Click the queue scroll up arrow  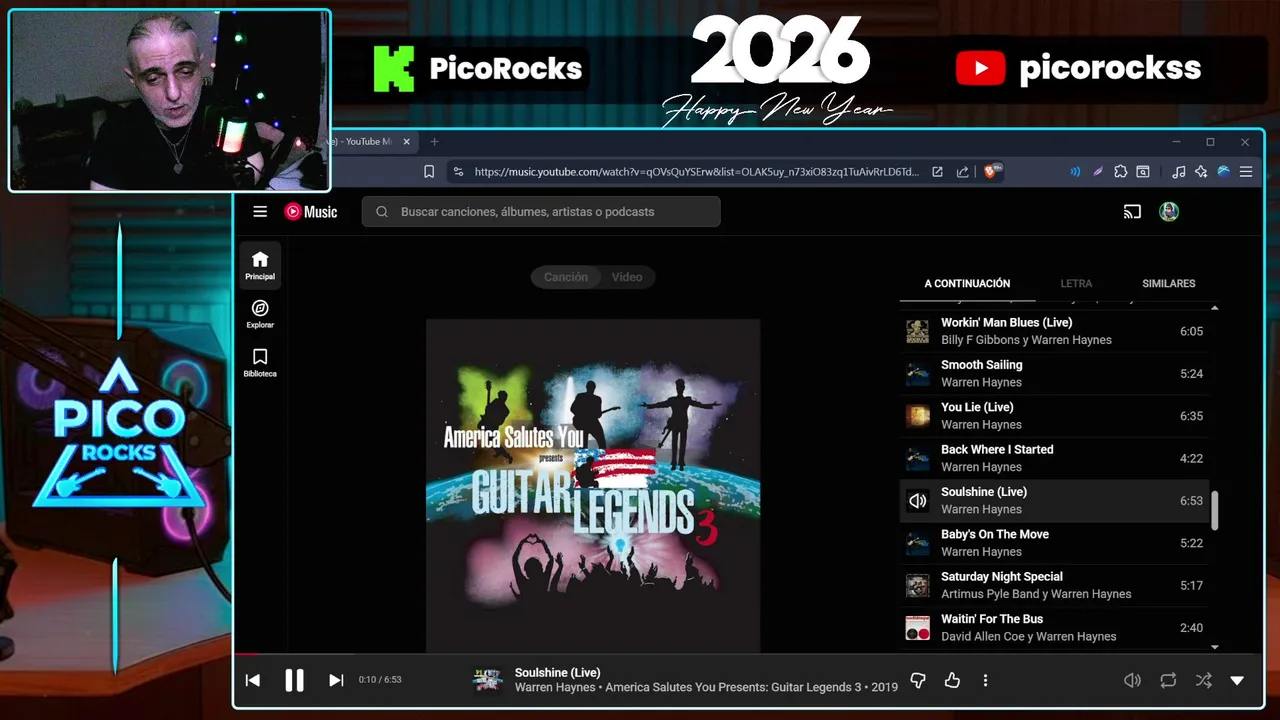(1215, 307)
